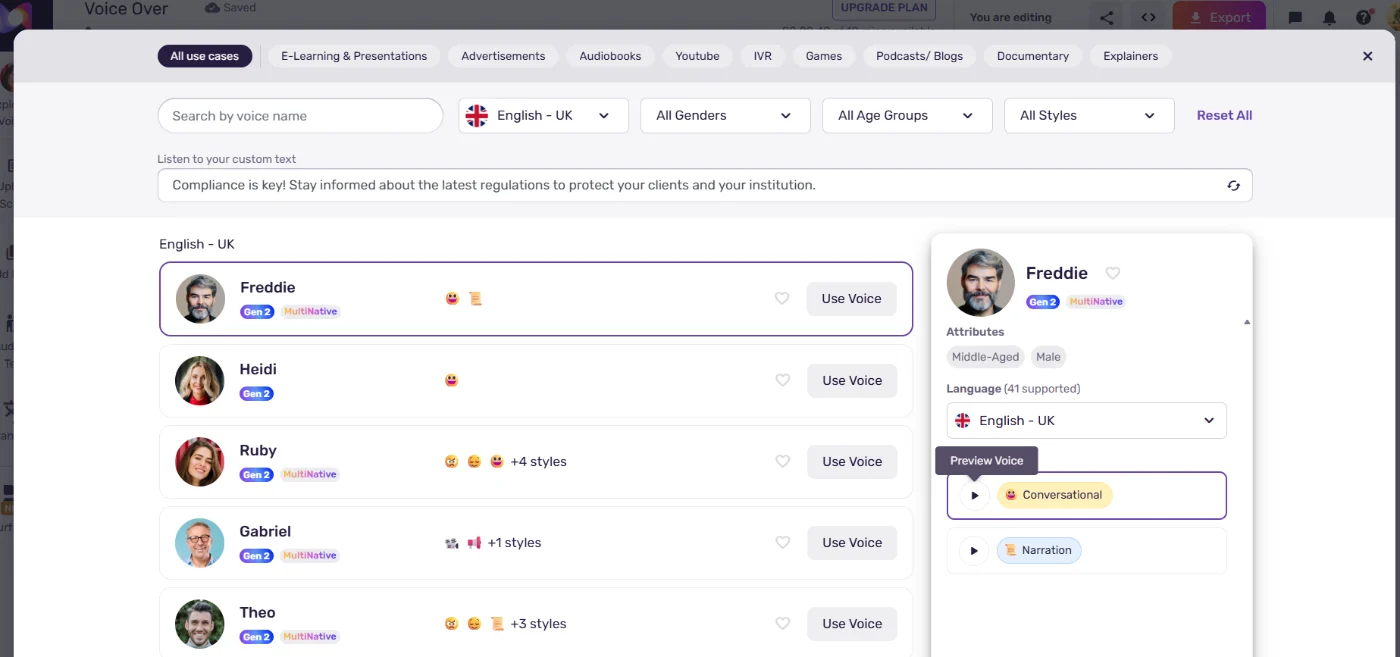Toggle heart beside Freddie in detail panel
The image size is (1400, 657).
click(x=1112, y=273)
